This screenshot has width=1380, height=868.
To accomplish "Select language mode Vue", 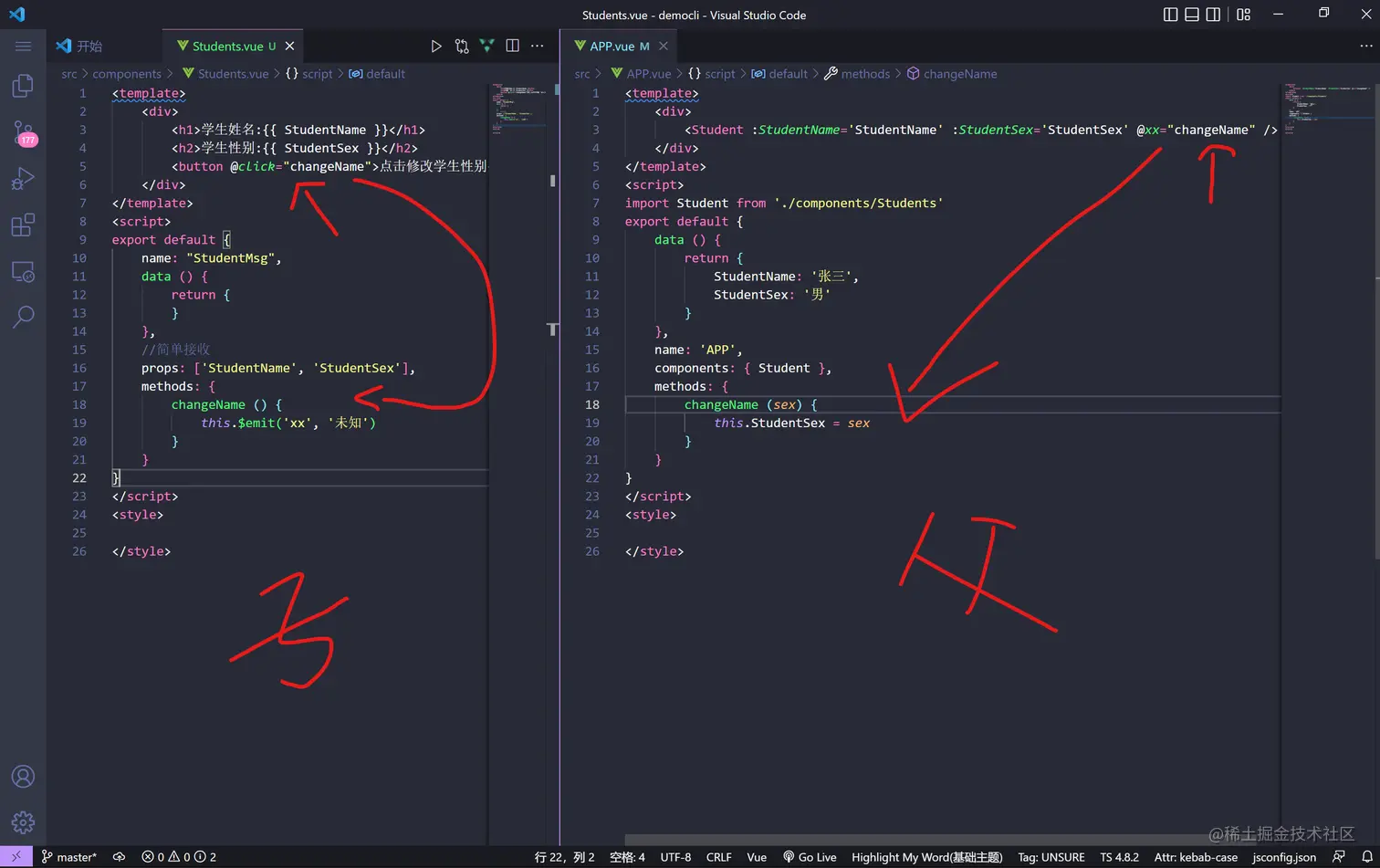I will point(757,857).
